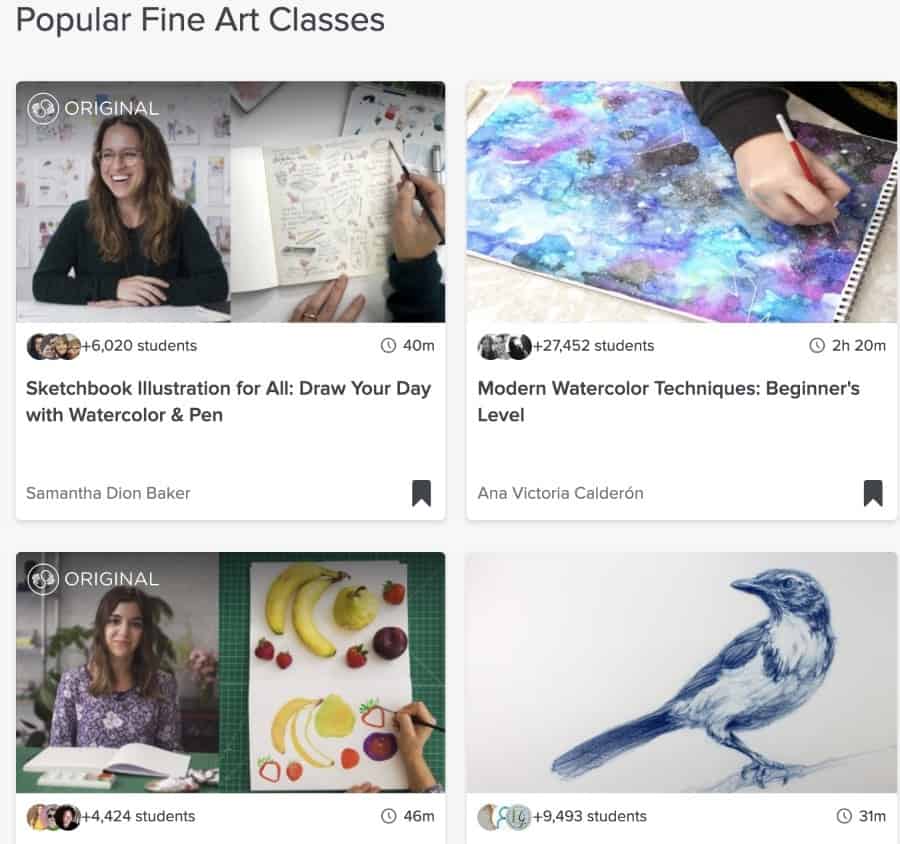Click the clock icon beside 31m
Viewport: 900px width, 844px height.
[844, 816]
